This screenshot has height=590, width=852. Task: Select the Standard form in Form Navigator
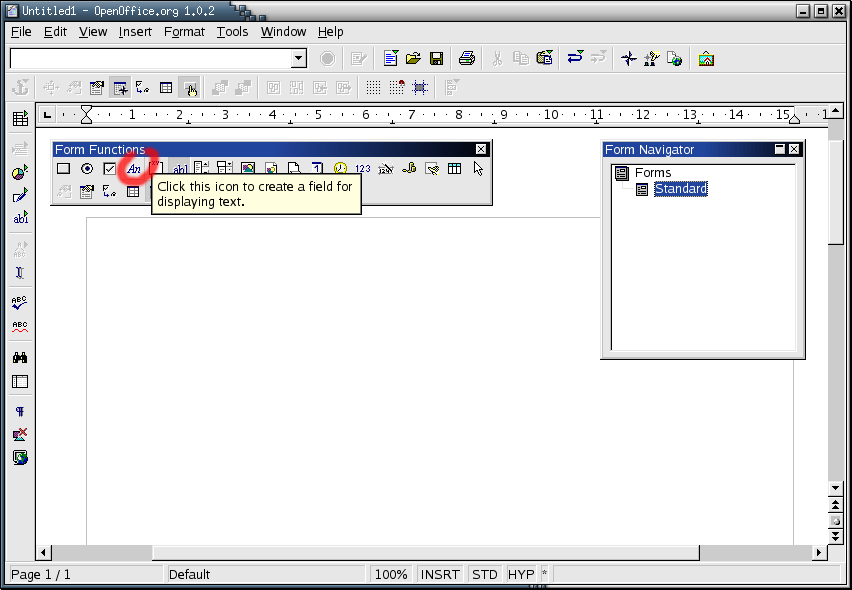680,189
